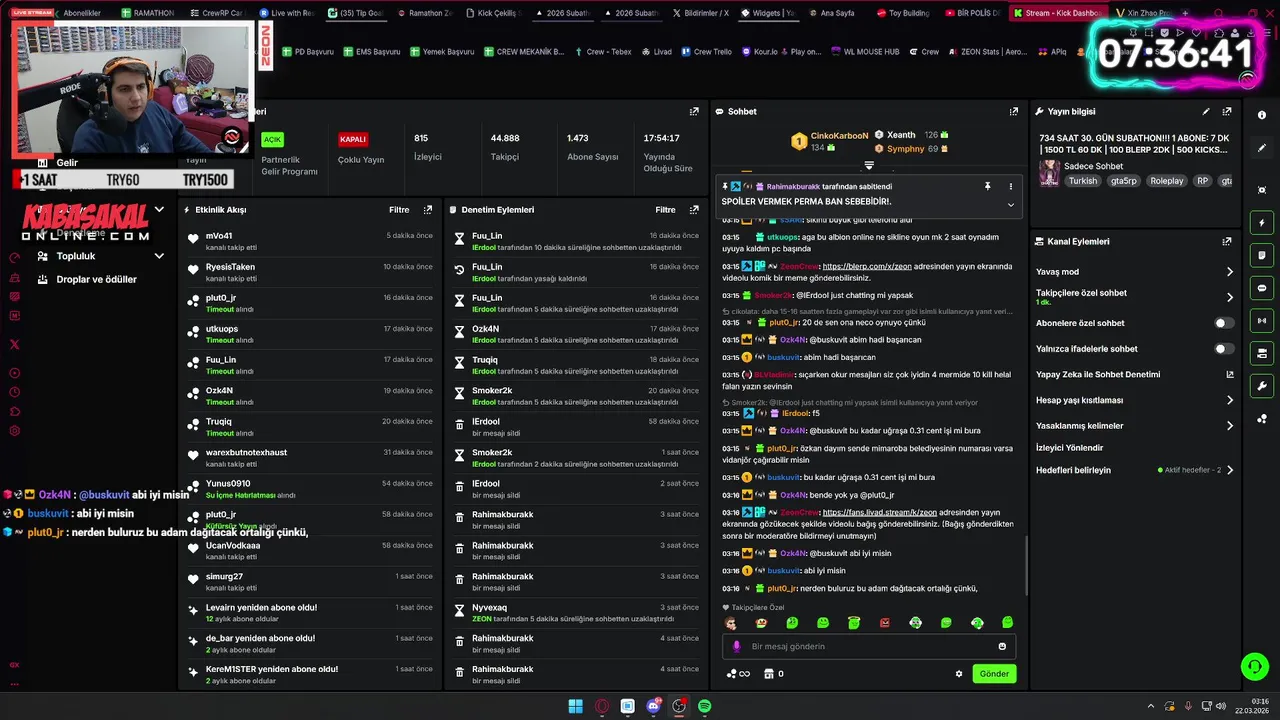1280x720 pixels.
Task: Expand the pinned message chevron
Action: click(x=1010, y=205)
